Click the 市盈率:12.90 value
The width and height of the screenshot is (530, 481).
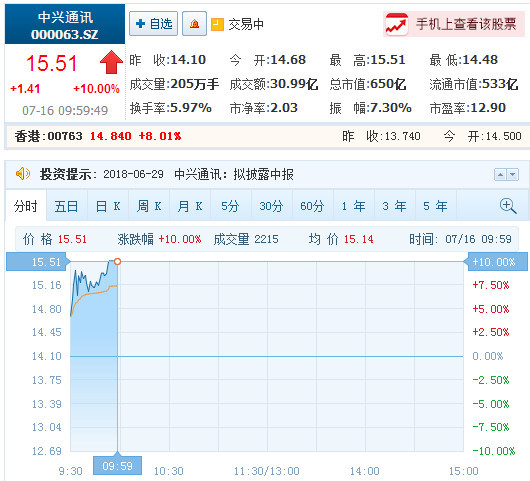[x=468, y=108]
